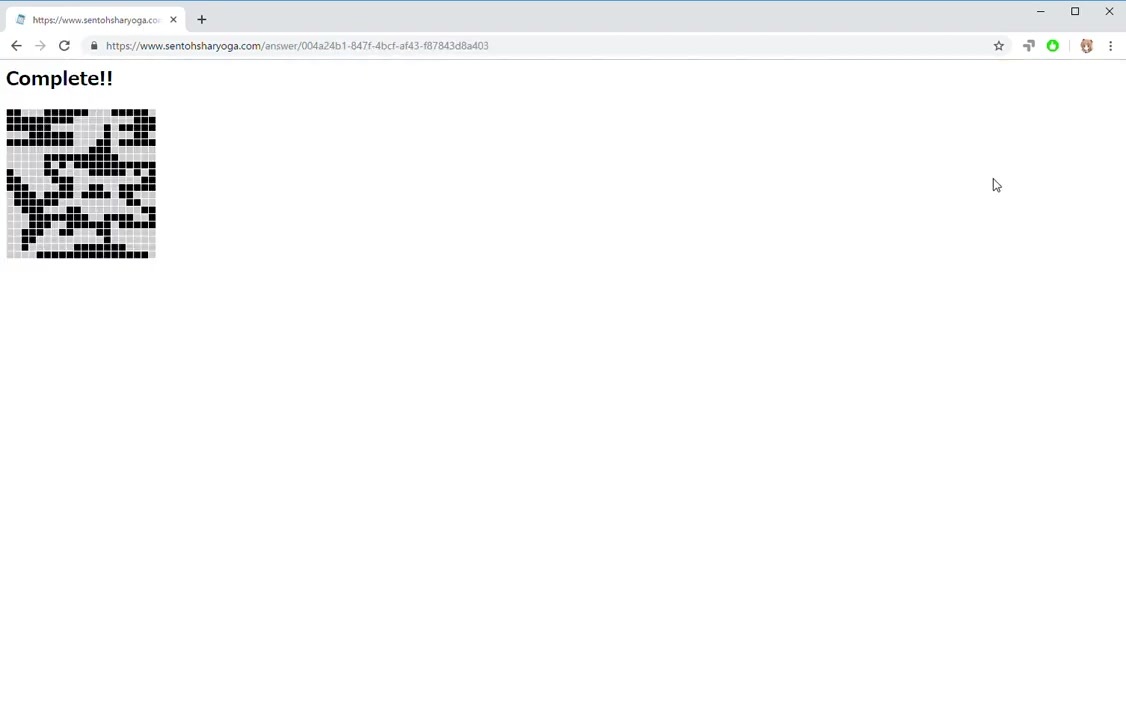Screen dimensions: 1126x720
Task: Maximize the browser window
Action: (1075, 11)
